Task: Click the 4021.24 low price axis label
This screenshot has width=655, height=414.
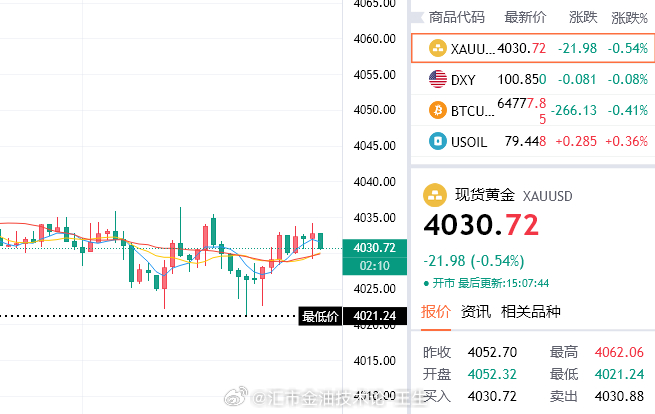Action: (375, 316)
